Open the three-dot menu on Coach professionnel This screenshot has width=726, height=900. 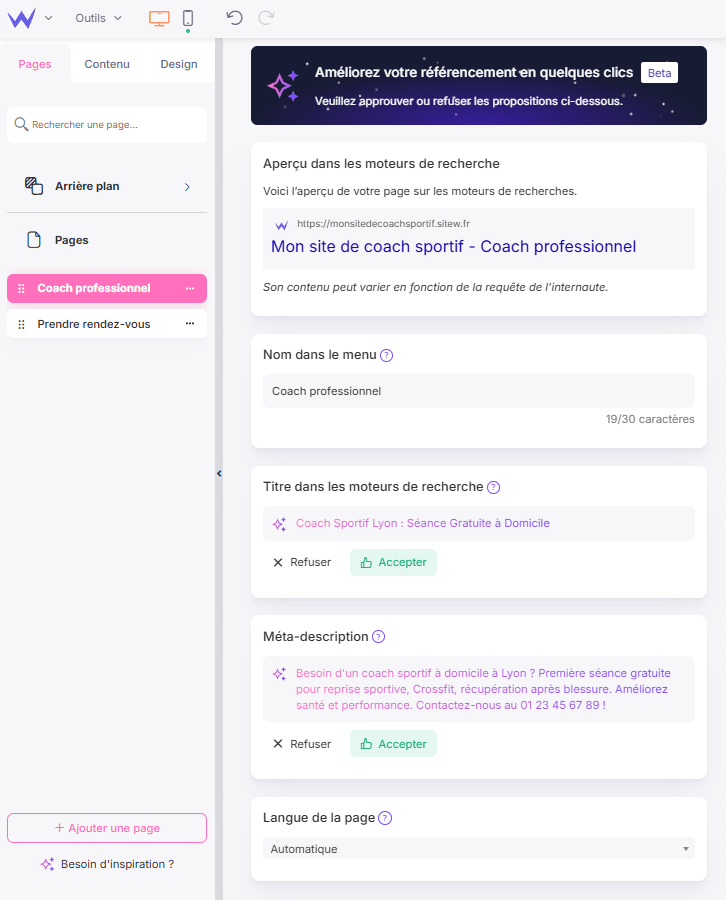click(192, 287)
